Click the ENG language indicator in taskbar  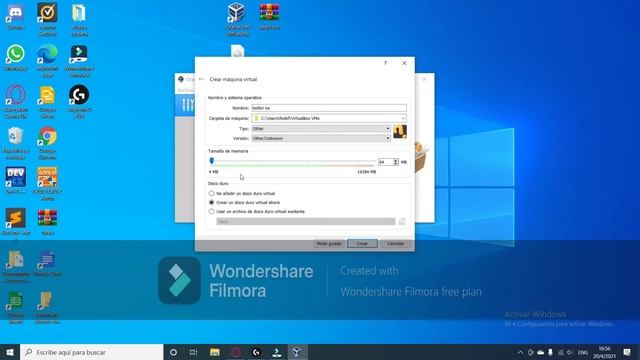583,352
